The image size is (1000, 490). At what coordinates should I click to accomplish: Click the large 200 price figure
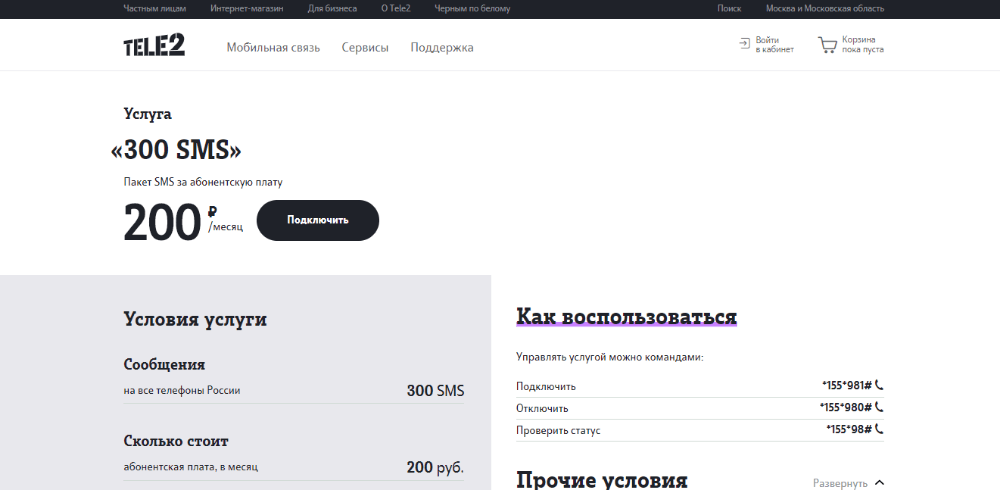pos(163,222)
